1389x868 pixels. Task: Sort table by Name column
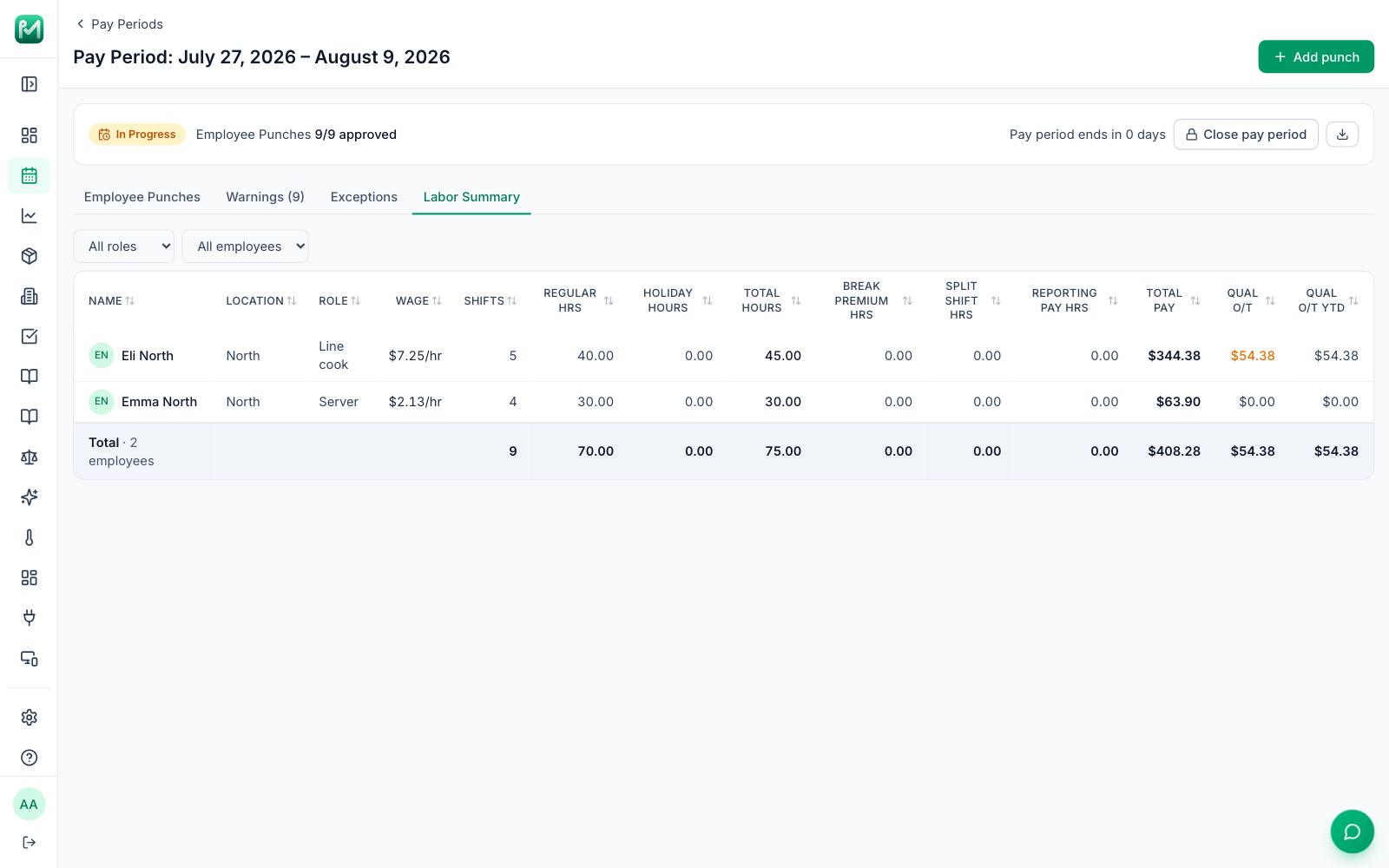tap(111, 301)
